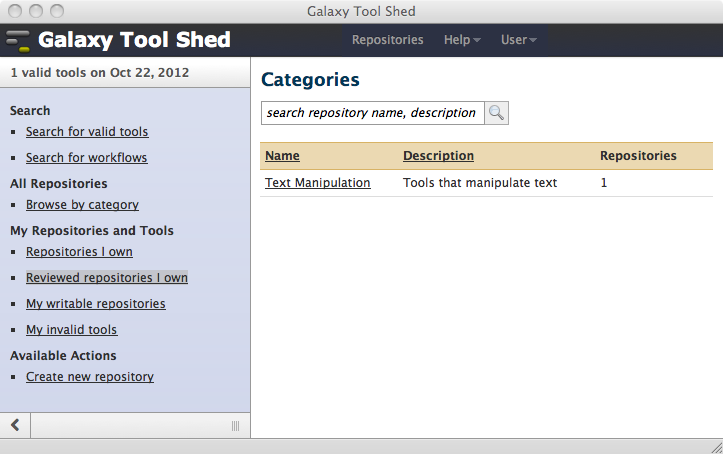Viewport: 723px width, 454px height.
Task: Open Search for workflows link
Action: coord(86,158)
